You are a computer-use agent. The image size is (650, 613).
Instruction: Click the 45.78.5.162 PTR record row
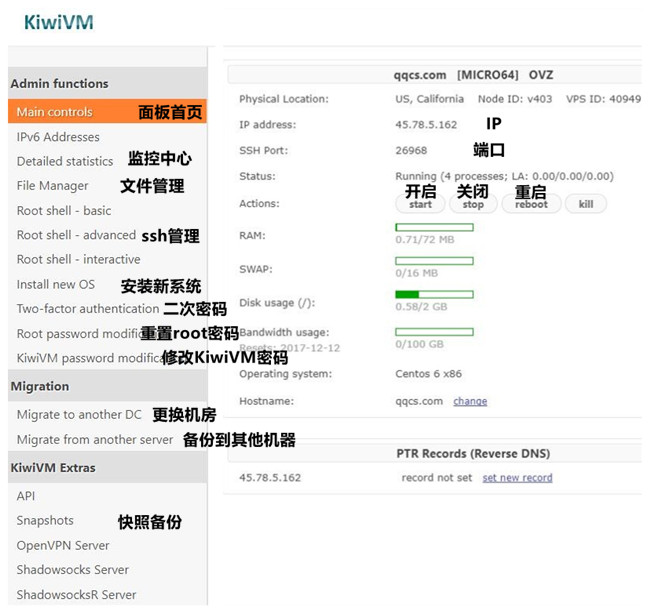click(434, 478)
